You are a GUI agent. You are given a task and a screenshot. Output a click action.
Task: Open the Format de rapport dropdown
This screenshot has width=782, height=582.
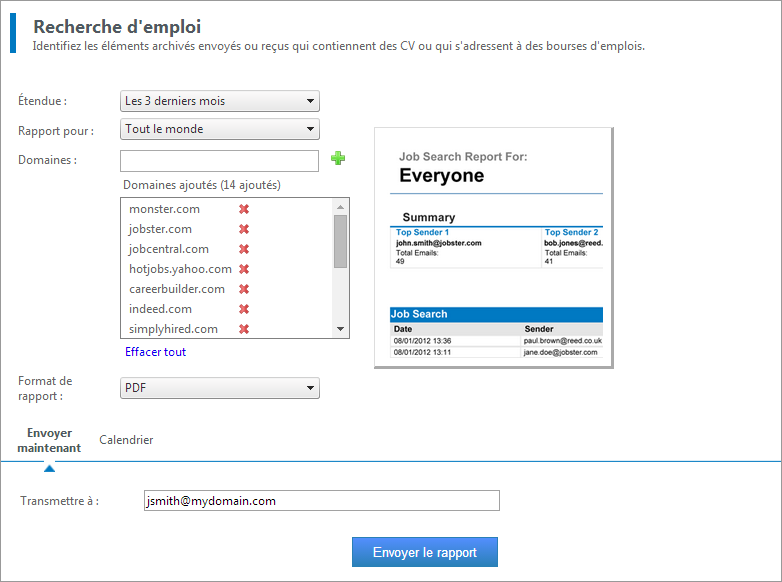tap(219, 388)
